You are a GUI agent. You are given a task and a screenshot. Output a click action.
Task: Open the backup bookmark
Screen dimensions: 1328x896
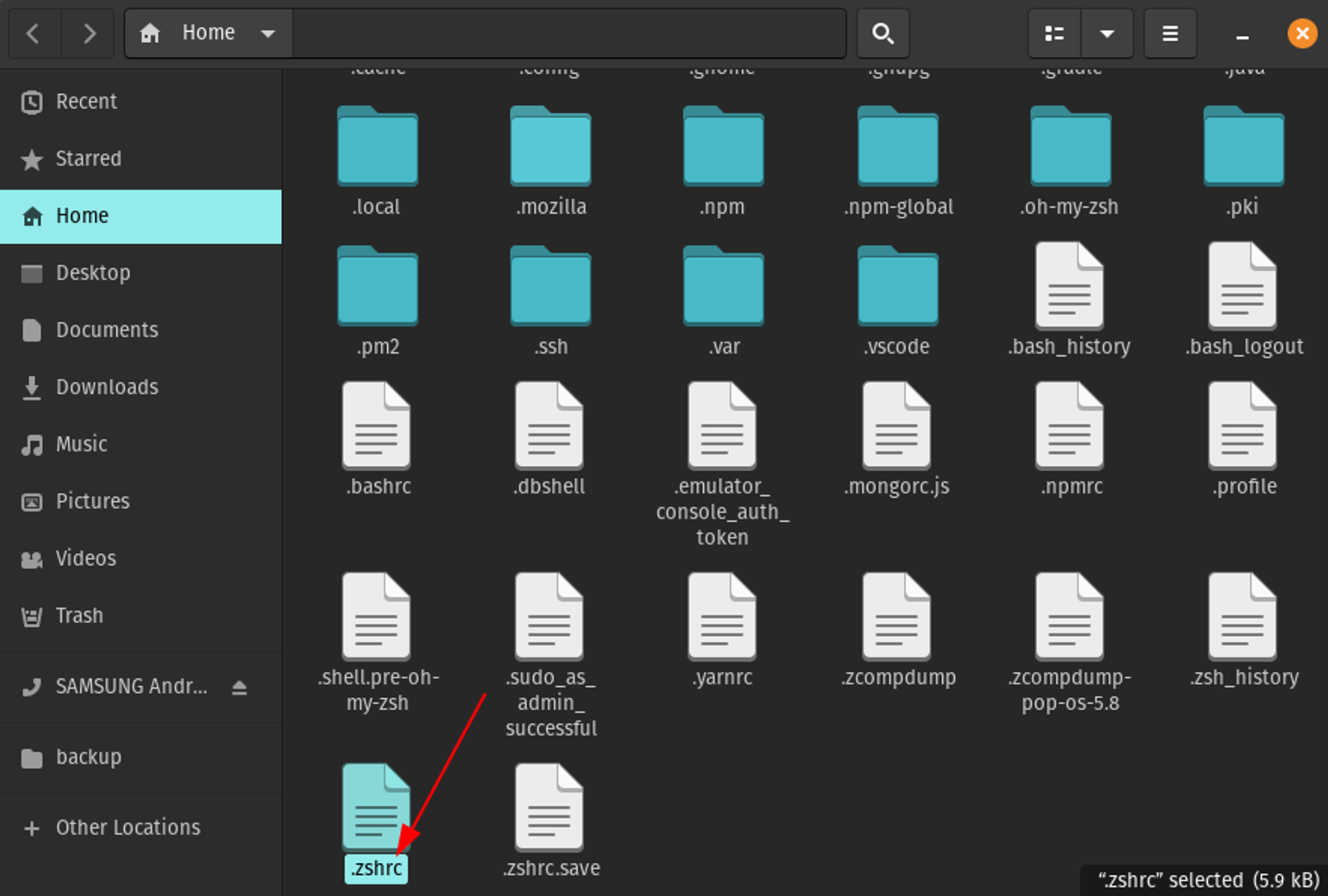(88, 757)
